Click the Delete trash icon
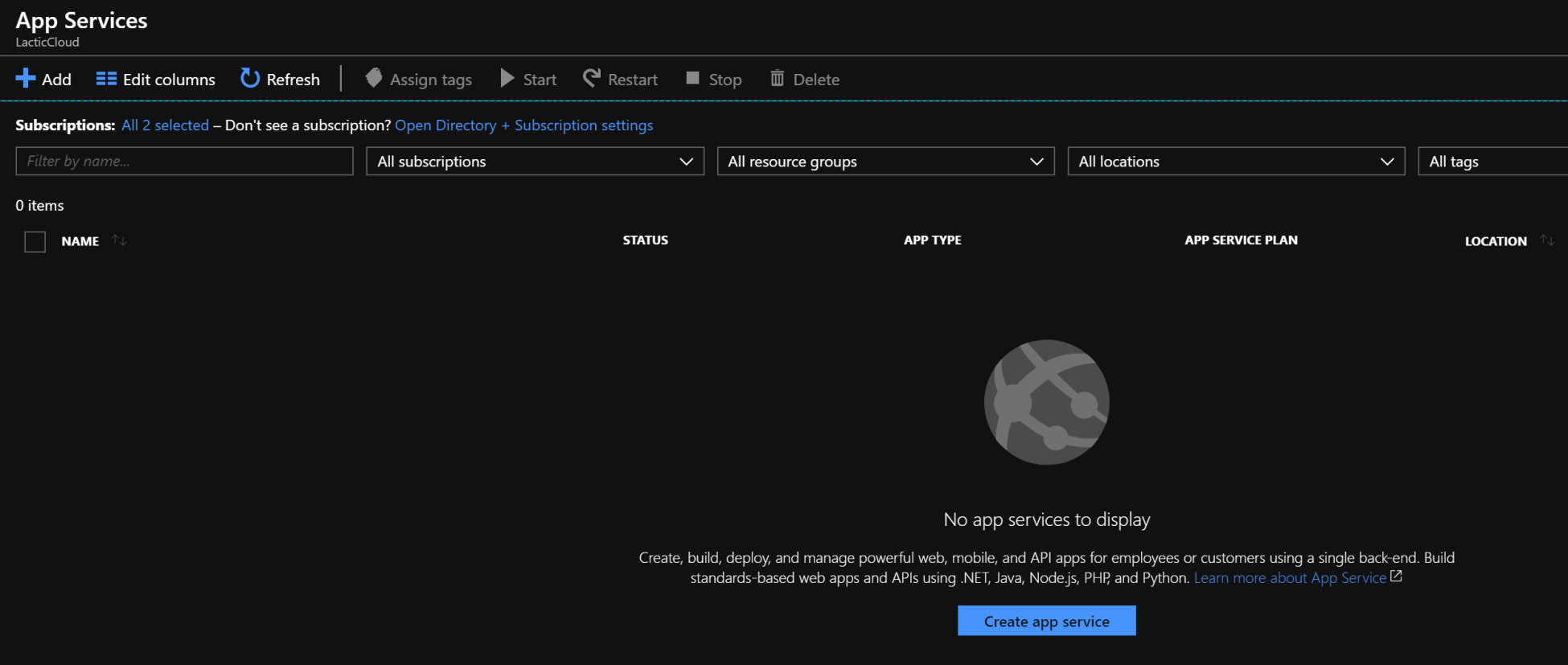 tap(777, 78)
